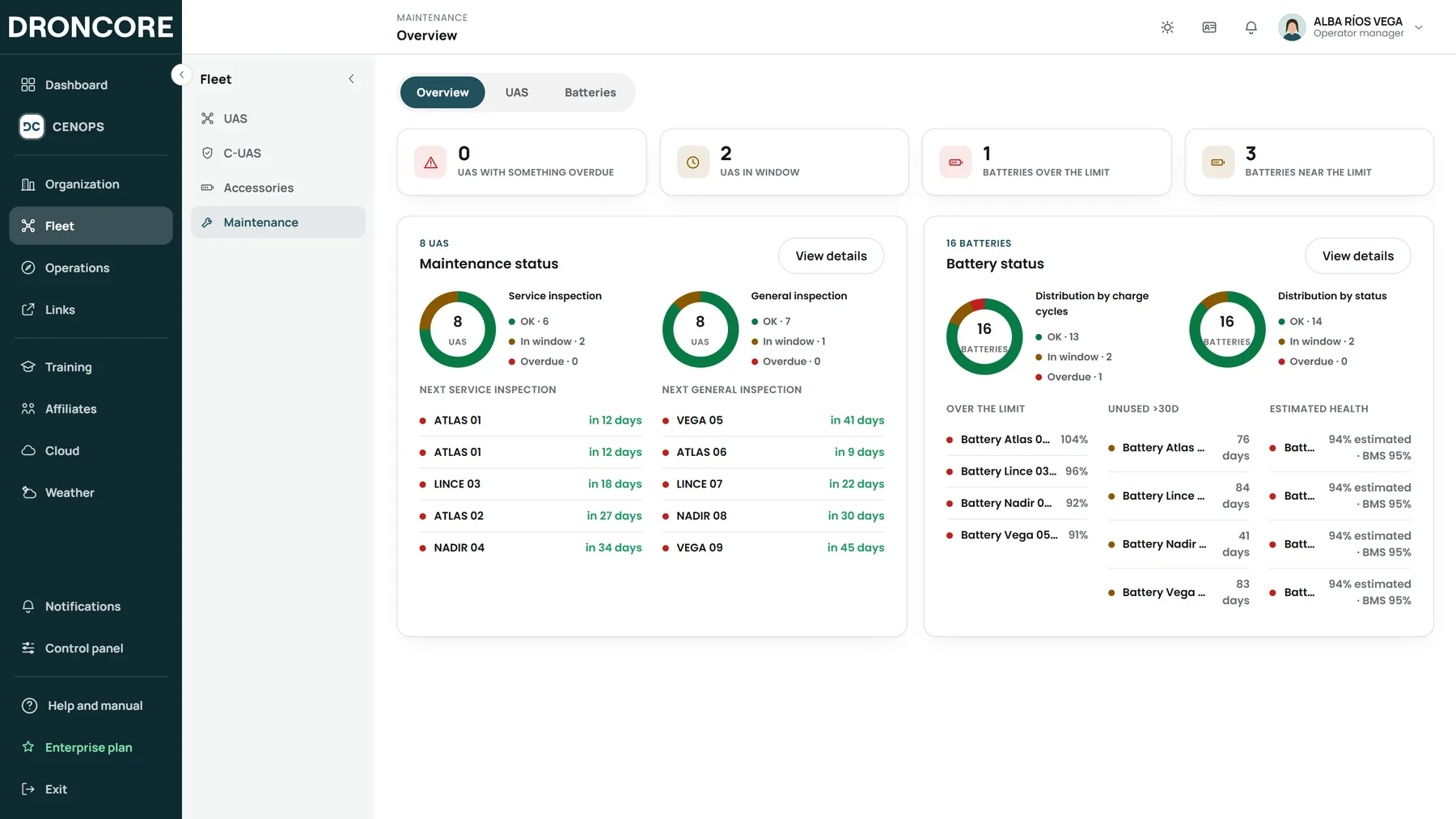Viewport: 1456px width, 819px height.
Task: Open the Batteries near the limit card
Action: (1310, 162)
